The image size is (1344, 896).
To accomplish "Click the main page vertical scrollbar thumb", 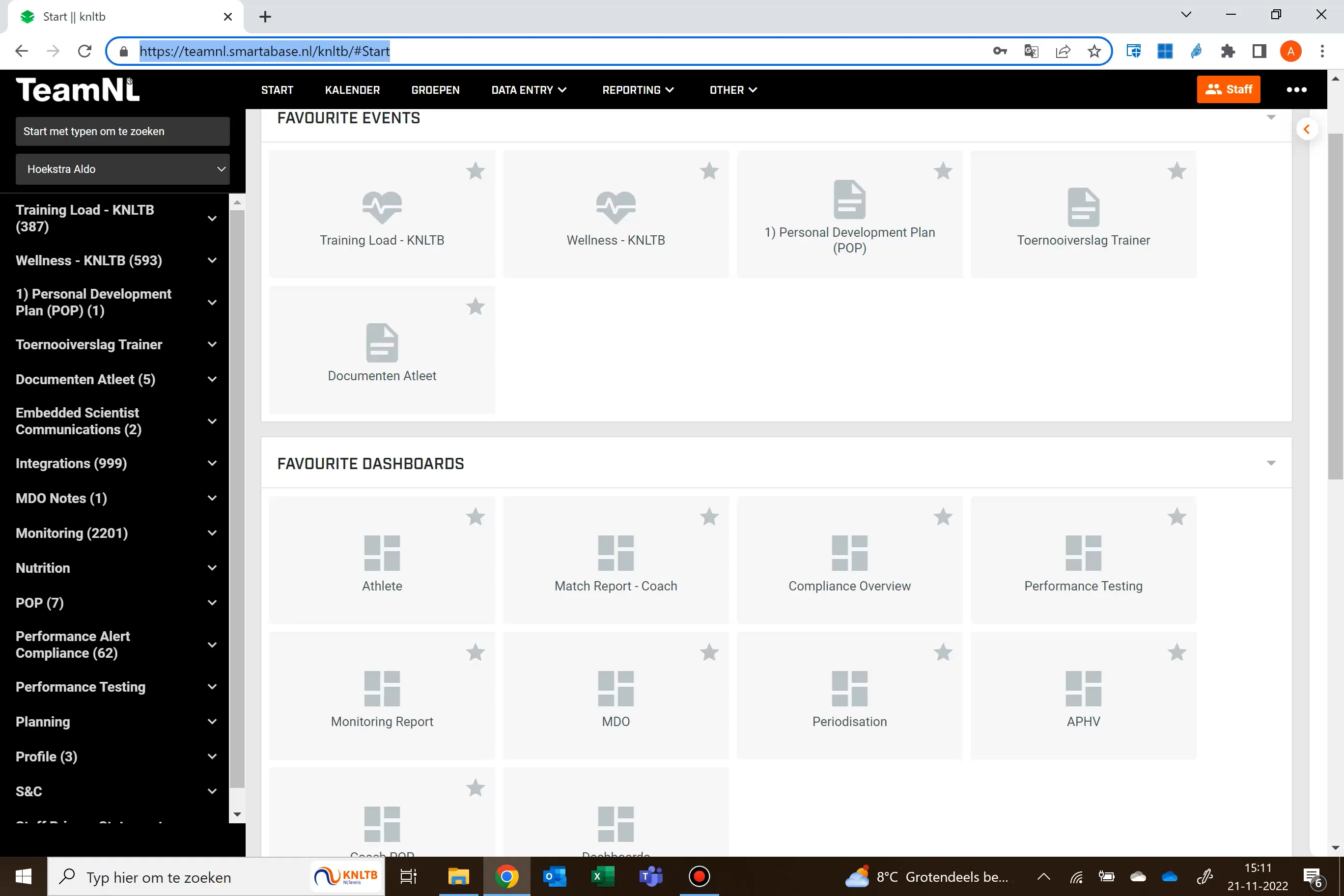I will click(1335, 306).
